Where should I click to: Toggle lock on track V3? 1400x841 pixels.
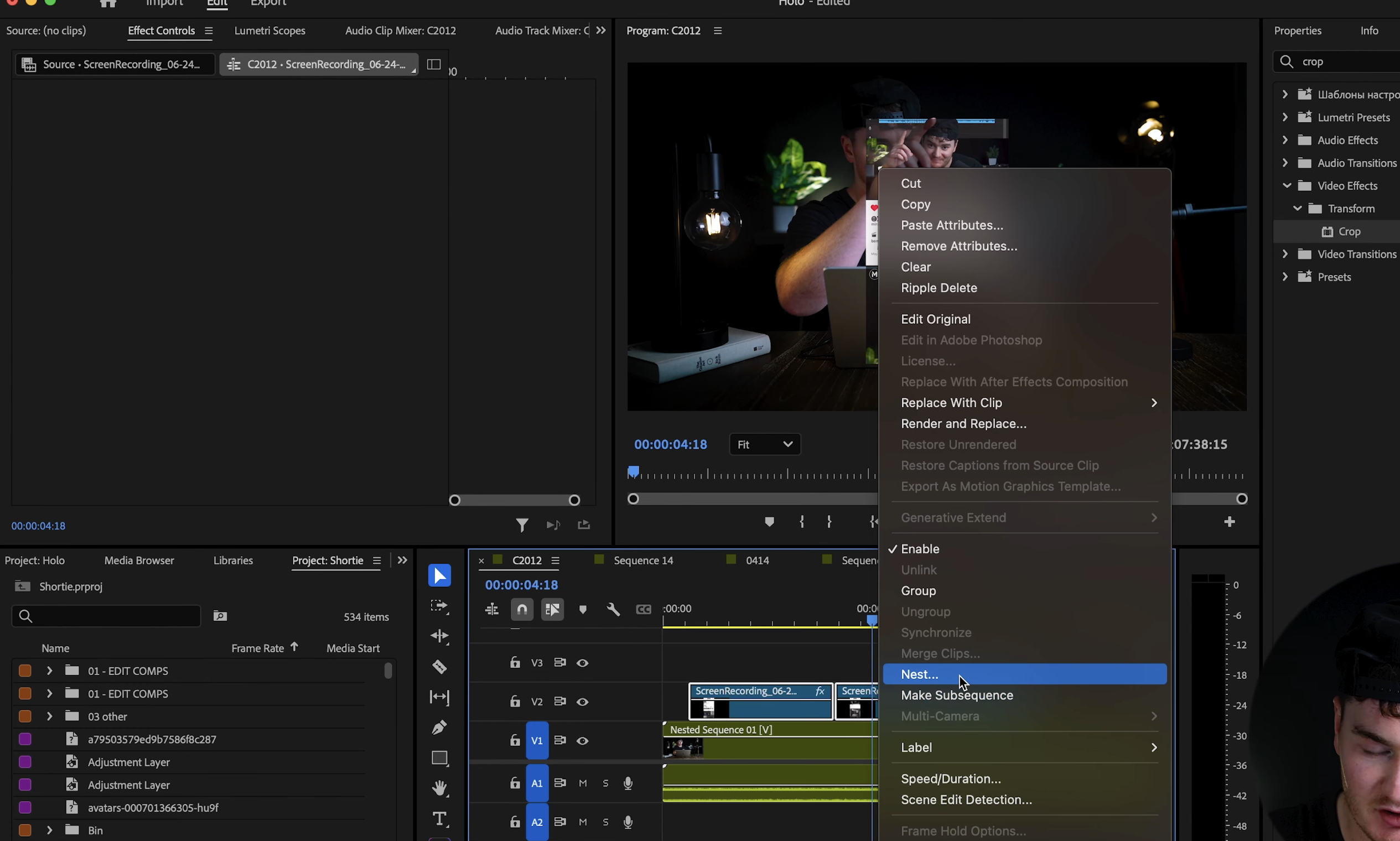point(515,662)
